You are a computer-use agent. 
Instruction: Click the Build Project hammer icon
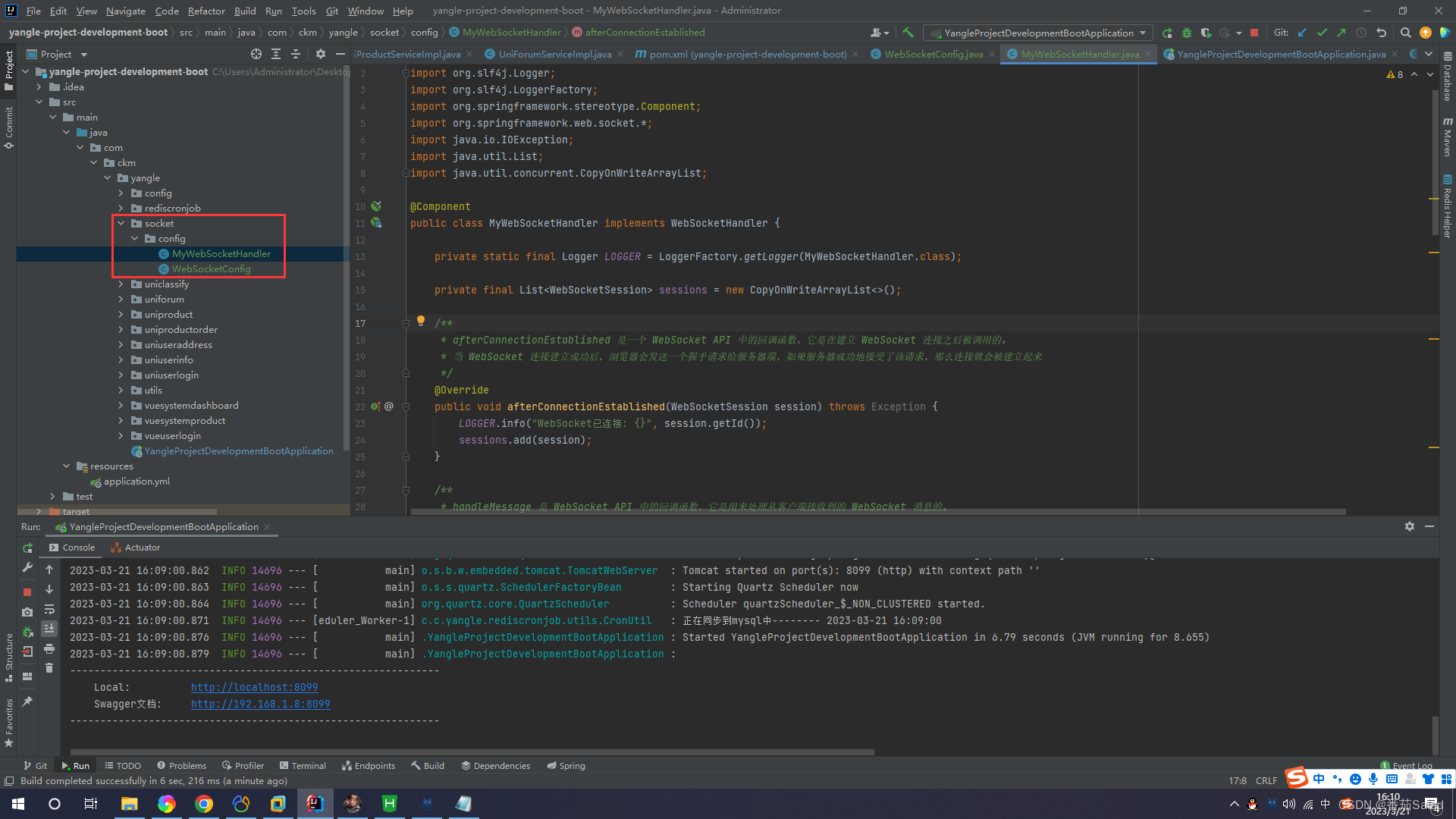click(x=908, y=33)
